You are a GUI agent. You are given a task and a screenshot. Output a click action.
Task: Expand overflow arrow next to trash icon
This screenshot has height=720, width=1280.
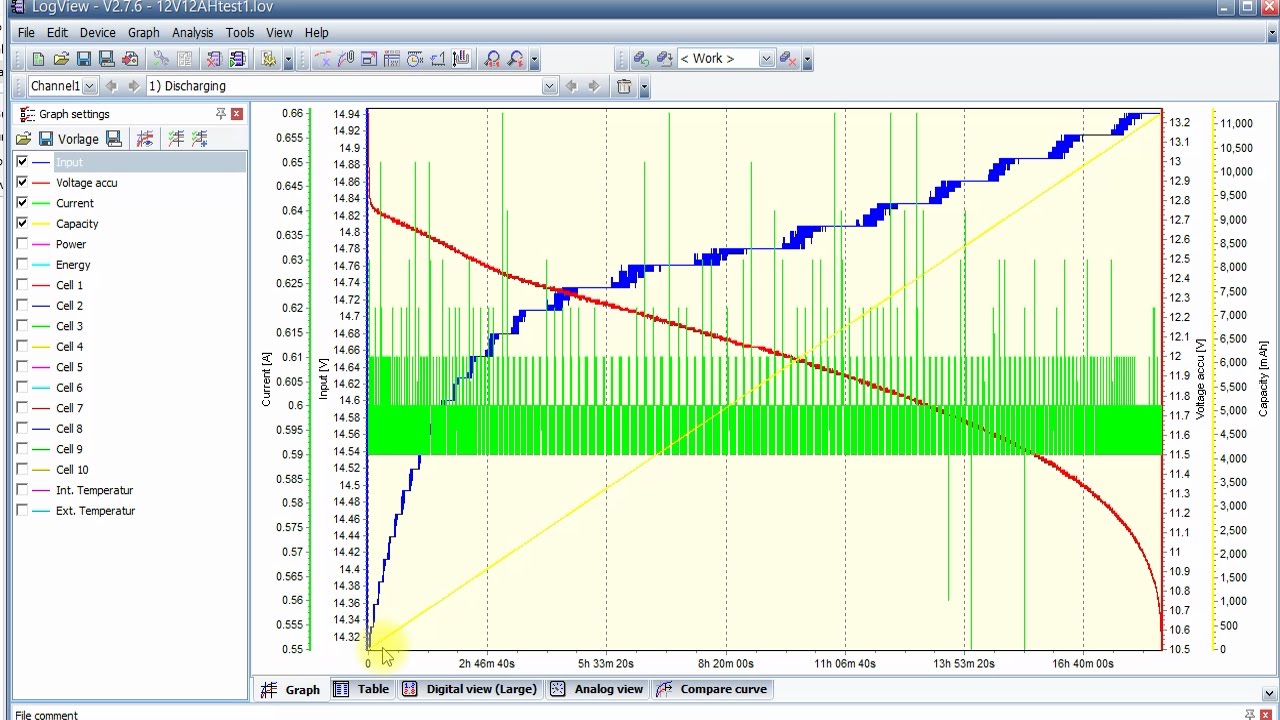644,87
